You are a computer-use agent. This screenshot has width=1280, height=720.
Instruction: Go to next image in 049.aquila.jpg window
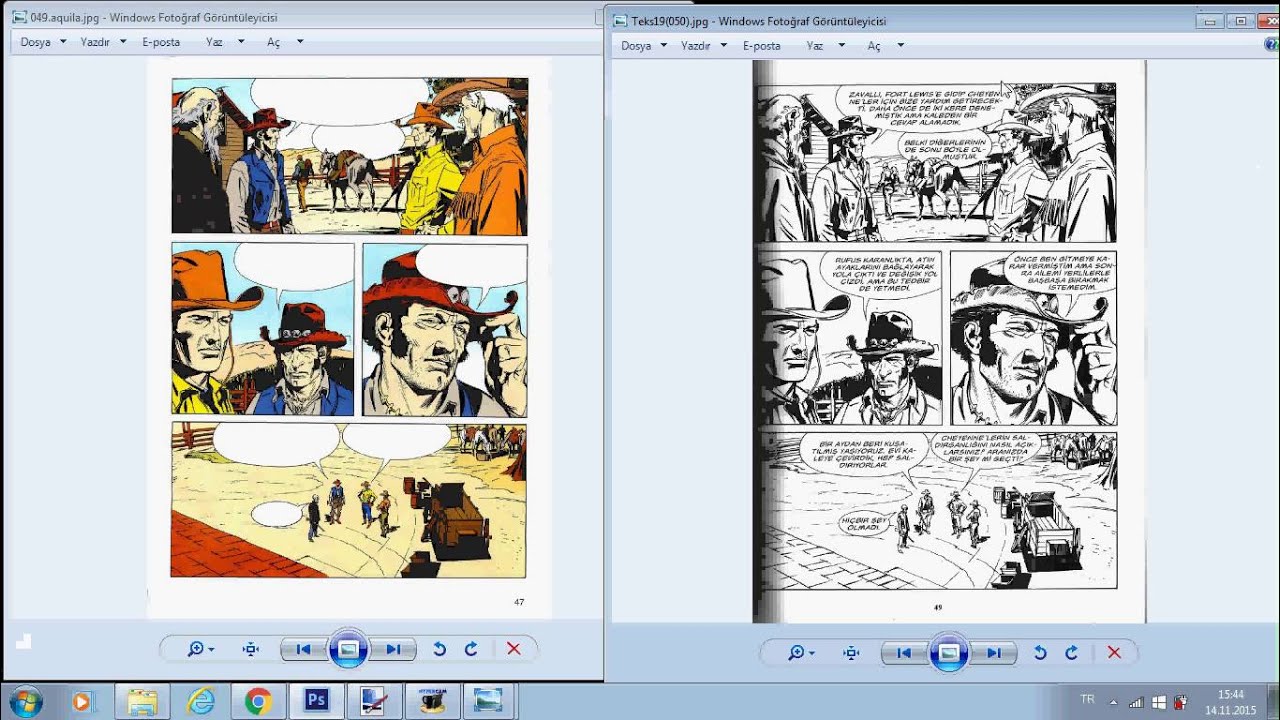click(394, 649)
